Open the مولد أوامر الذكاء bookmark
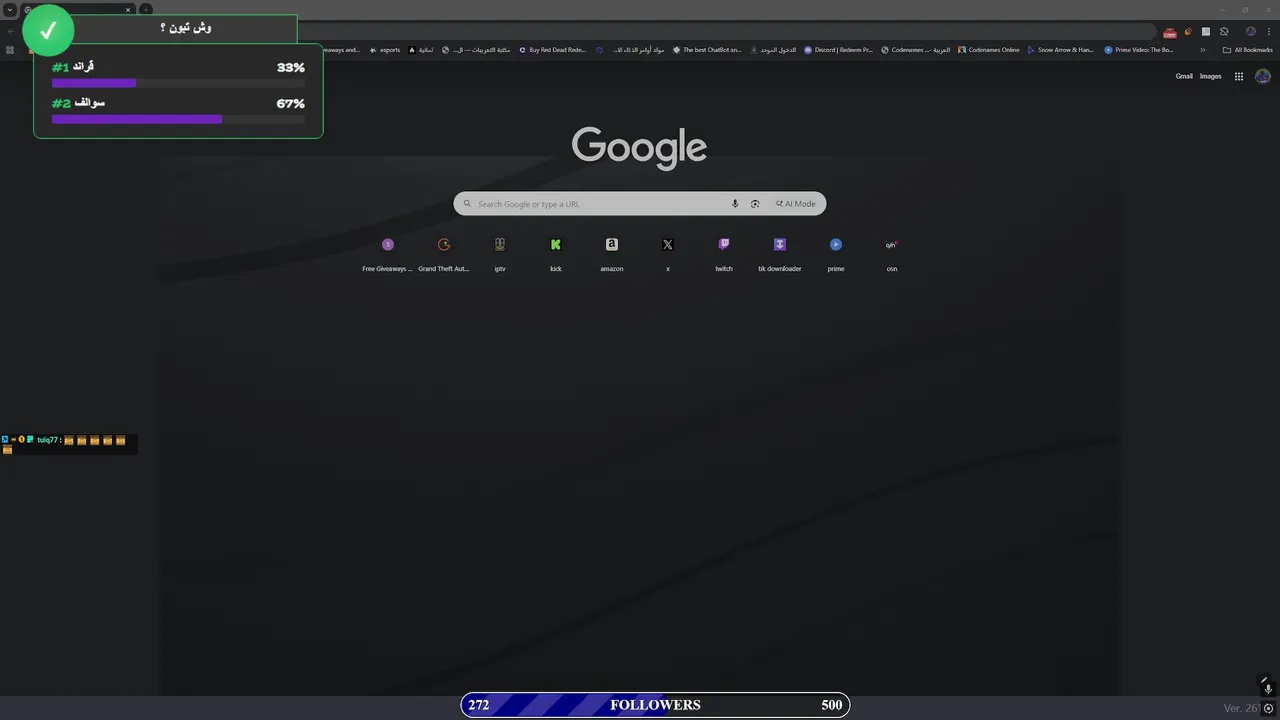Viewport: 1280px width, 720px height. pyautogui.click(x=631, y=50)
